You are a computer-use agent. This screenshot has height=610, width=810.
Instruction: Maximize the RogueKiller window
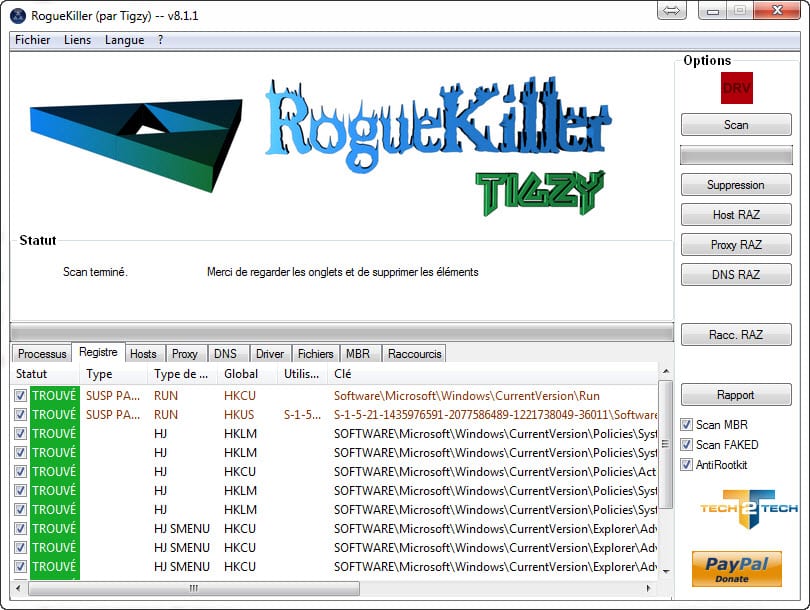point(740,10)
